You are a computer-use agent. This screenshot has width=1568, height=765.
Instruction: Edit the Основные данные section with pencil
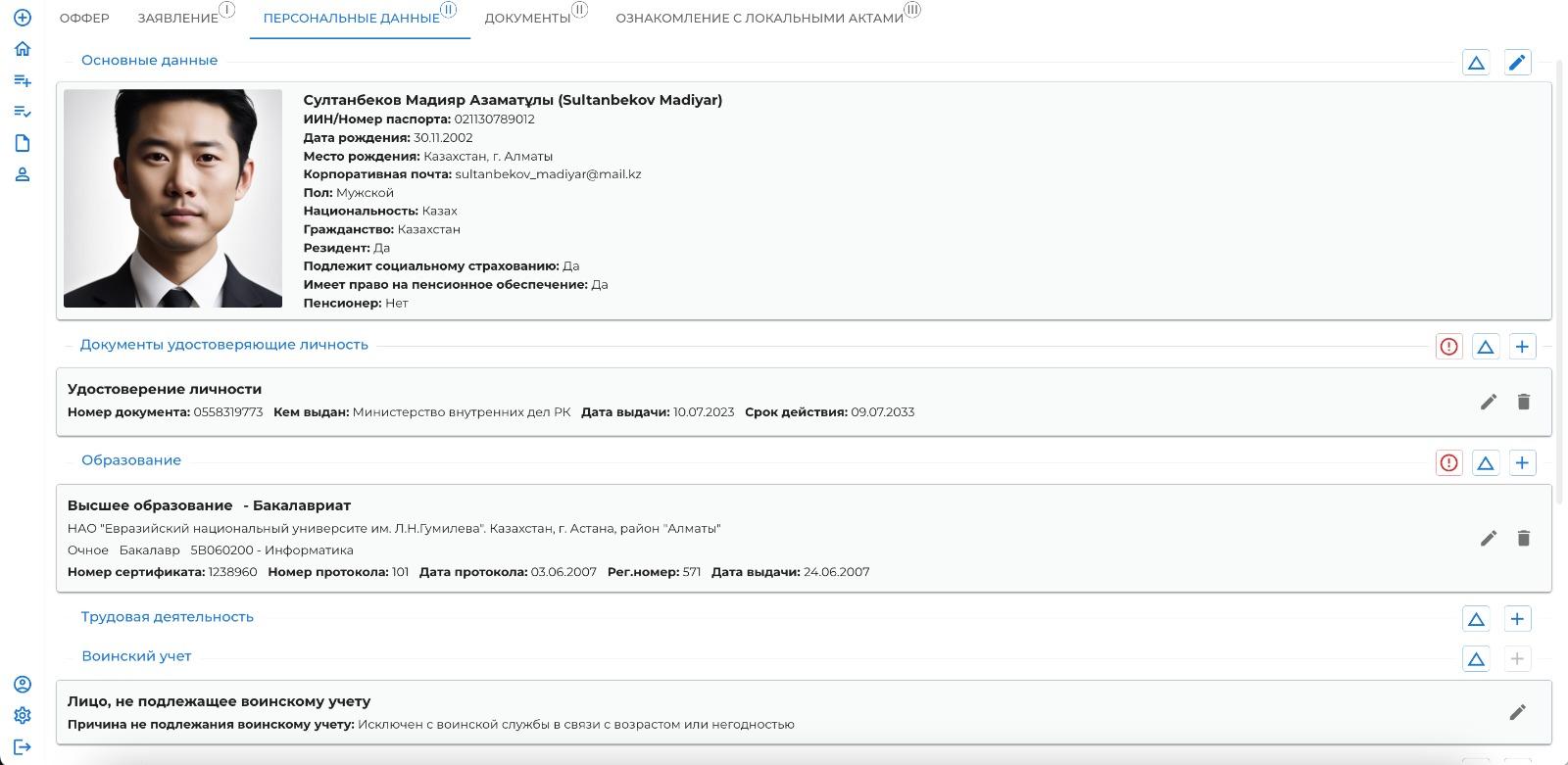pos(1517,63)
